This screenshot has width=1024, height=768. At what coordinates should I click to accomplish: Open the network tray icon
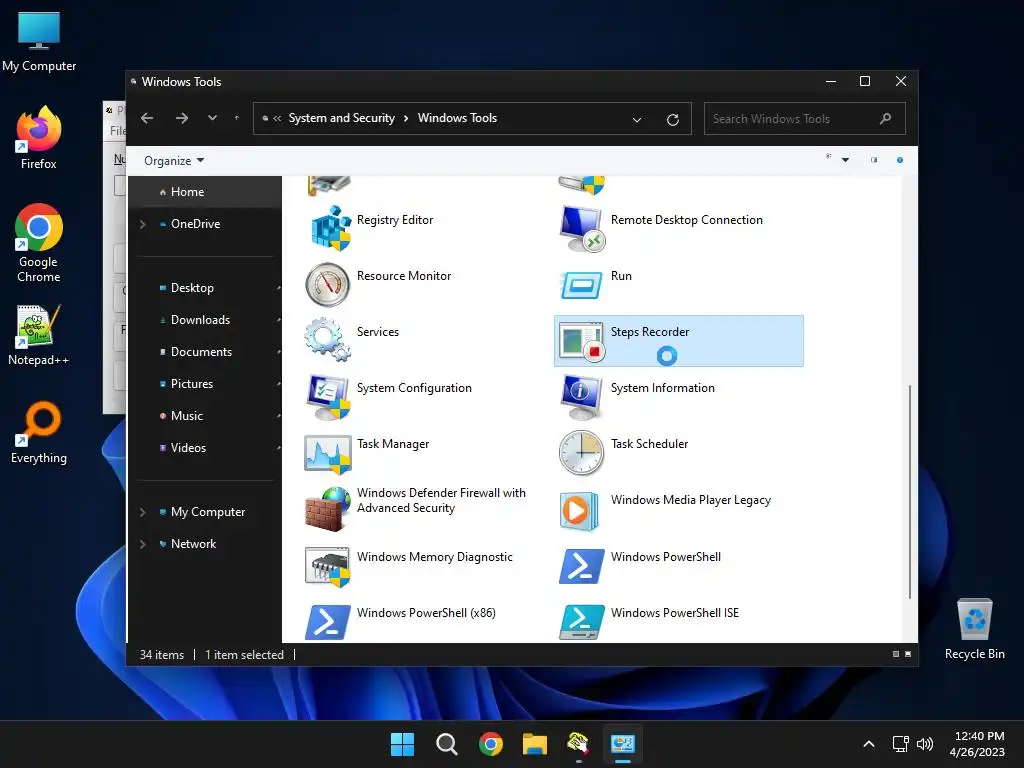[x=901, y=744]
